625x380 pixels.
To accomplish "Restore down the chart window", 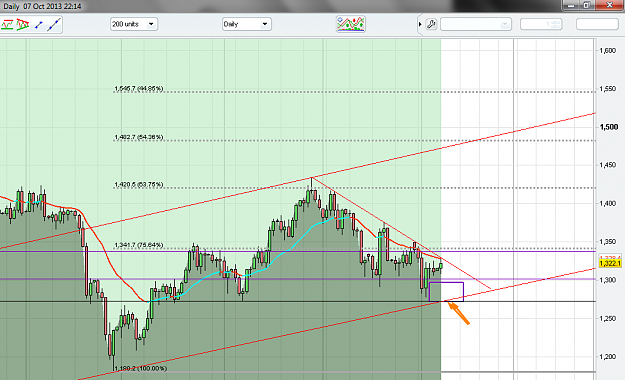I will 587,5.
